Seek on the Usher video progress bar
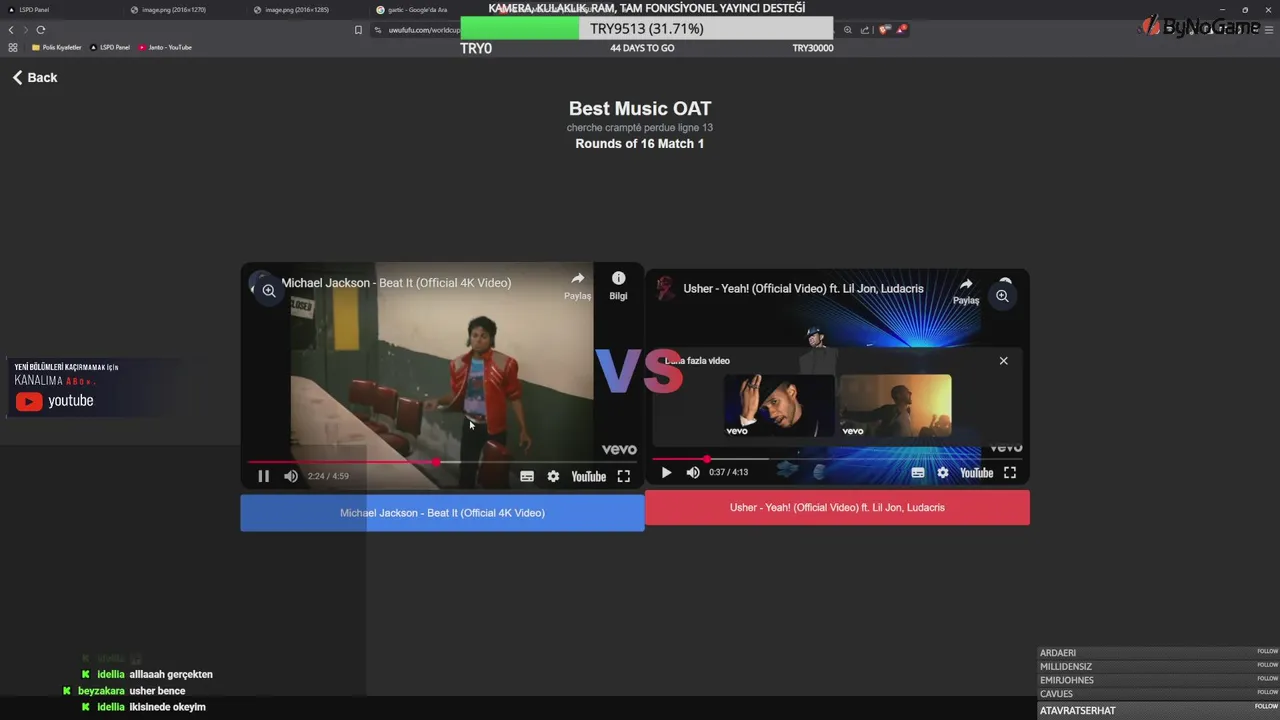 click(837, 459)
